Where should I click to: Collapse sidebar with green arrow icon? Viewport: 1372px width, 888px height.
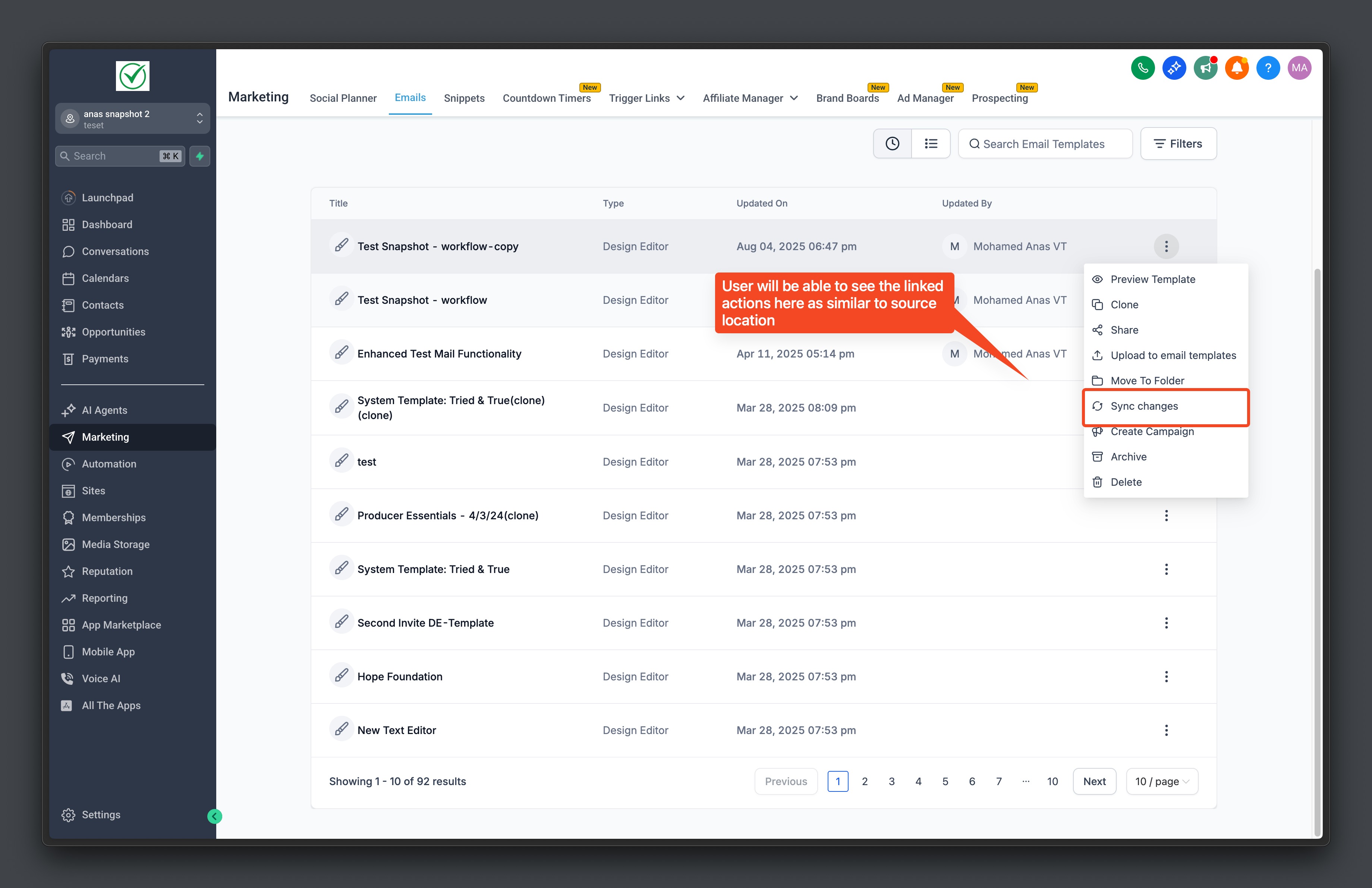pos(214,816)
